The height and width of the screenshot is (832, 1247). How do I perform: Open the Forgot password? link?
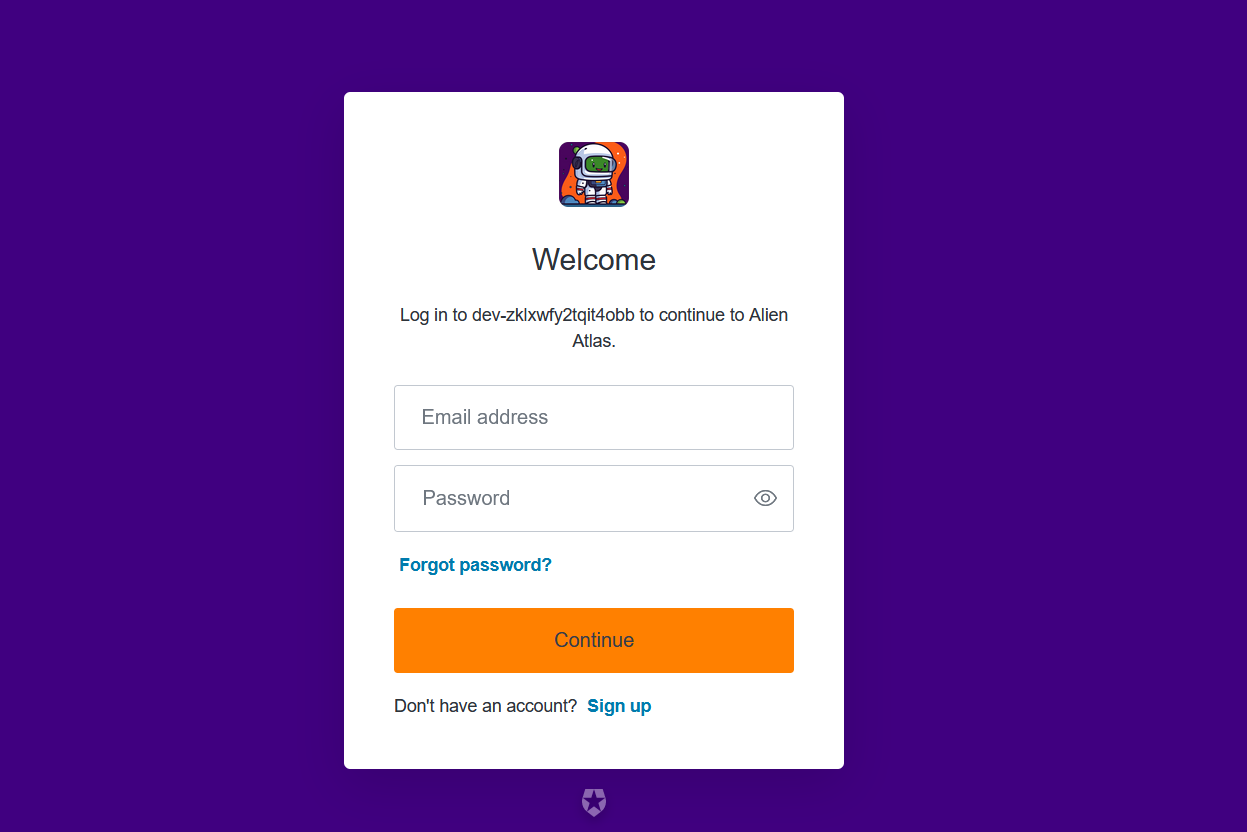pos(475,565)
